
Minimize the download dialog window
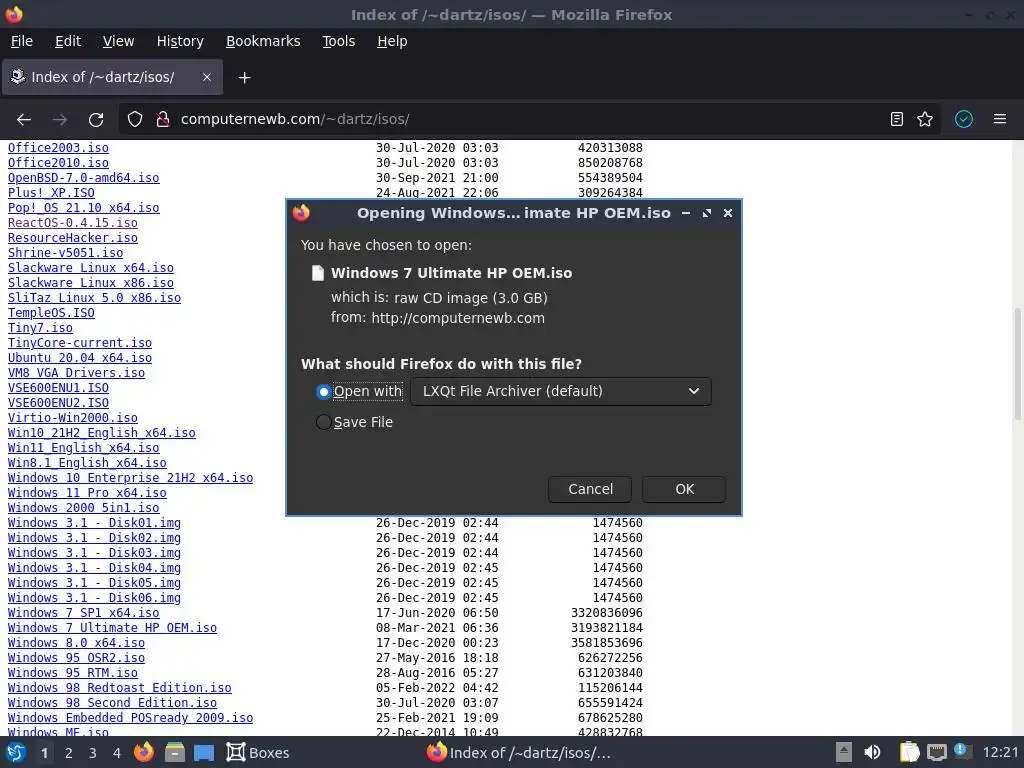pyautogui.click(x=686, y=213)
